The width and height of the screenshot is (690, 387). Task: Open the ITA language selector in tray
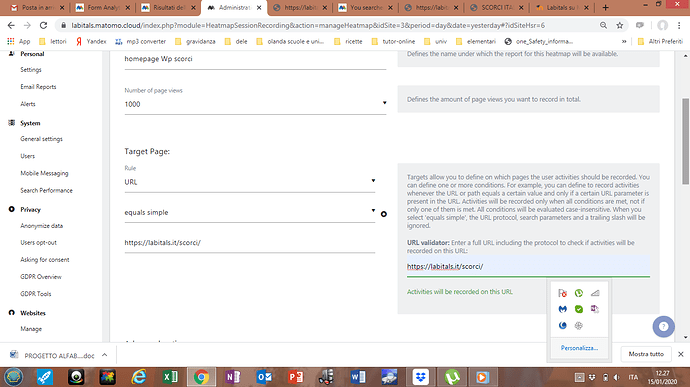(x=633, y=377)
